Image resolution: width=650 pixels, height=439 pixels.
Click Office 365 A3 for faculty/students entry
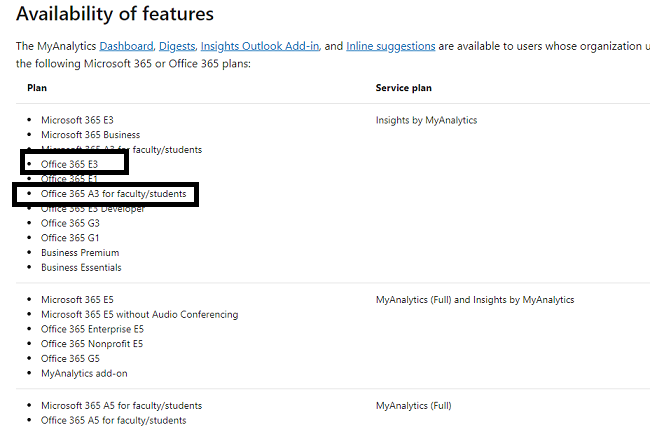pyautogui.click(x=113, y=194)
